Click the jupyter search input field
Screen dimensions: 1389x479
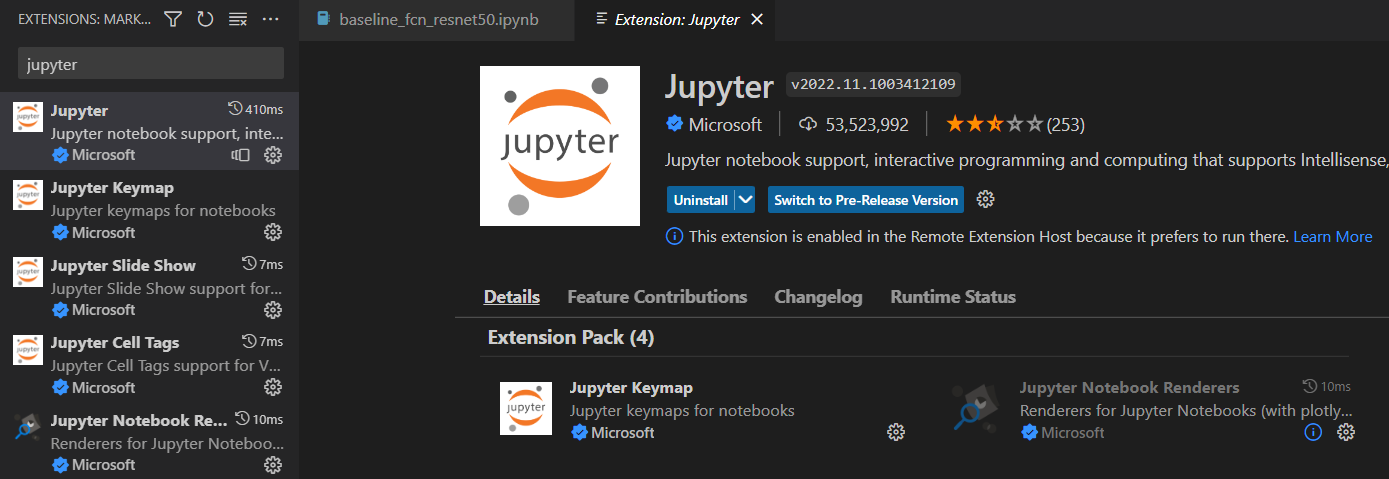coord(151,64)
